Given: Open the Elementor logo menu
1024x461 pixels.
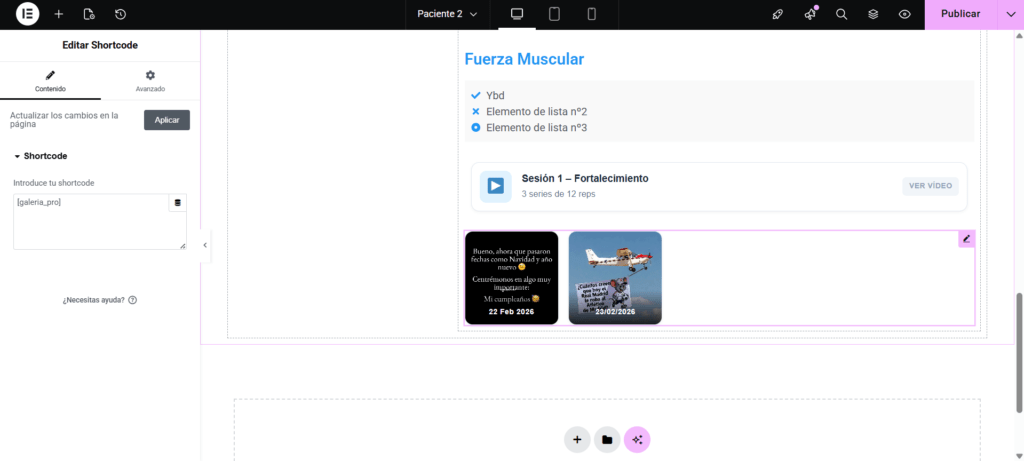Looking at the screenshot, I should click(x=27, y=14).
